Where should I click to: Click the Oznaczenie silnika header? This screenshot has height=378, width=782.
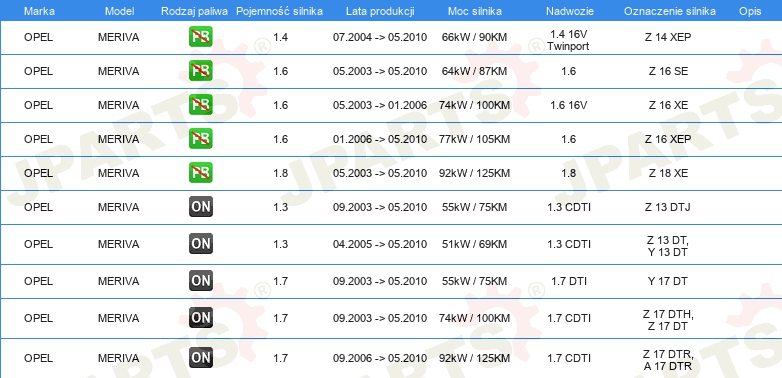[x=670, y=11]
